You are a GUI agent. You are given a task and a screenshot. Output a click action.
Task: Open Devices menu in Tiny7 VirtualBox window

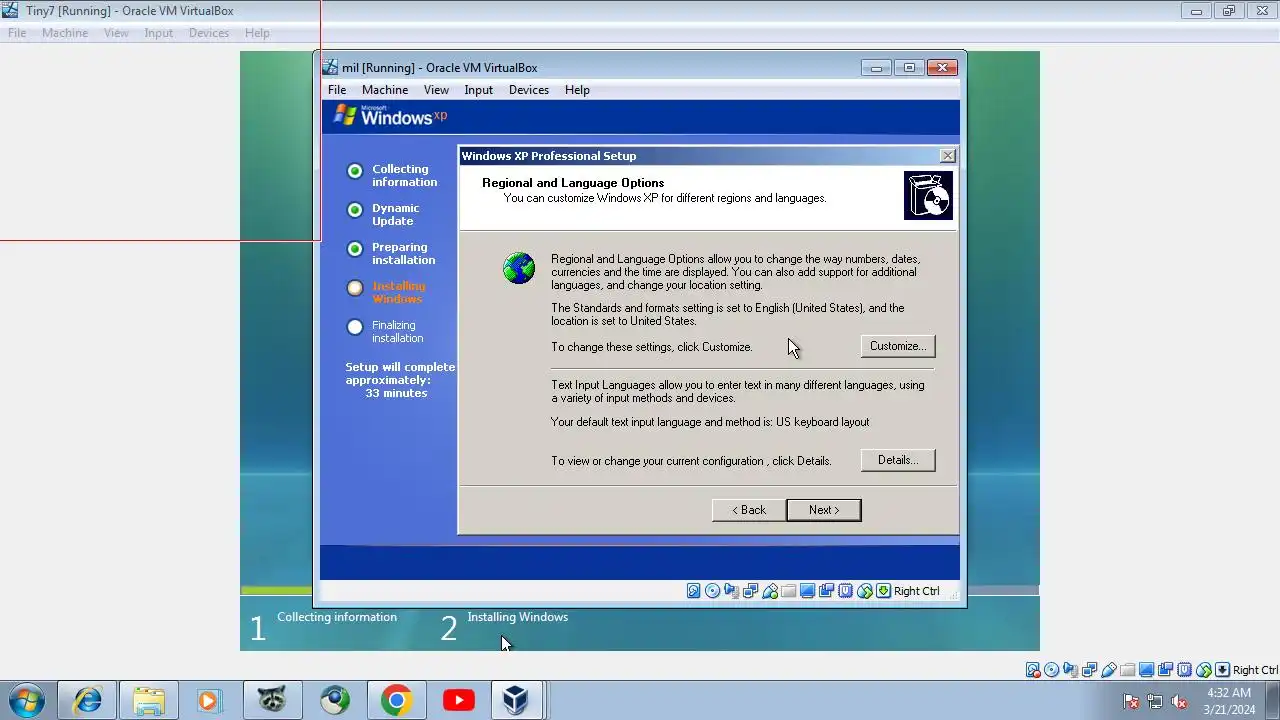[209, 33]
